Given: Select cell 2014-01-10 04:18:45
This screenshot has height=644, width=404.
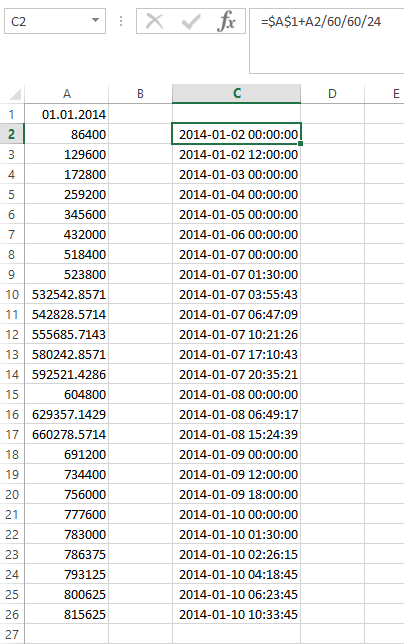Looking at the screenshot, I should (236, 574).
